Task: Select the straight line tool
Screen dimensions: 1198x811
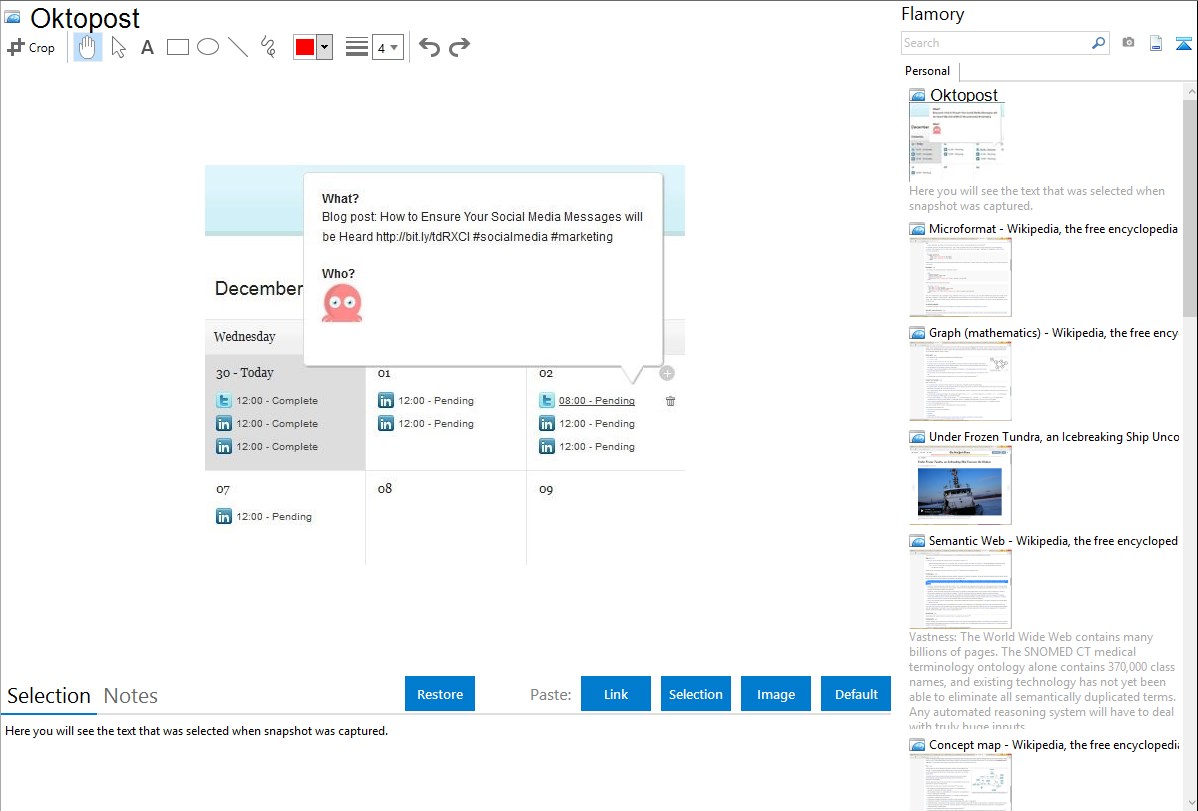Action: click(x=238, y=47)
